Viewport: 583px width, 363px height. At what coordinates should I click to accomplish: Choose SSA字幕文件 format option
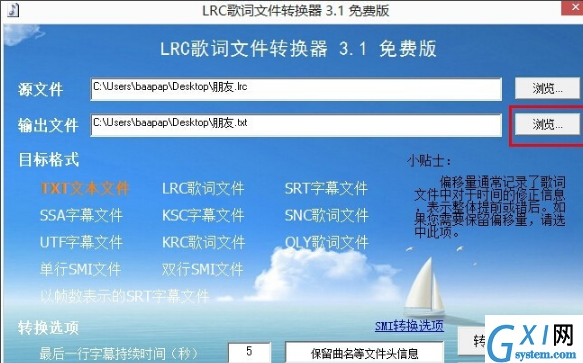click(81, 215)
